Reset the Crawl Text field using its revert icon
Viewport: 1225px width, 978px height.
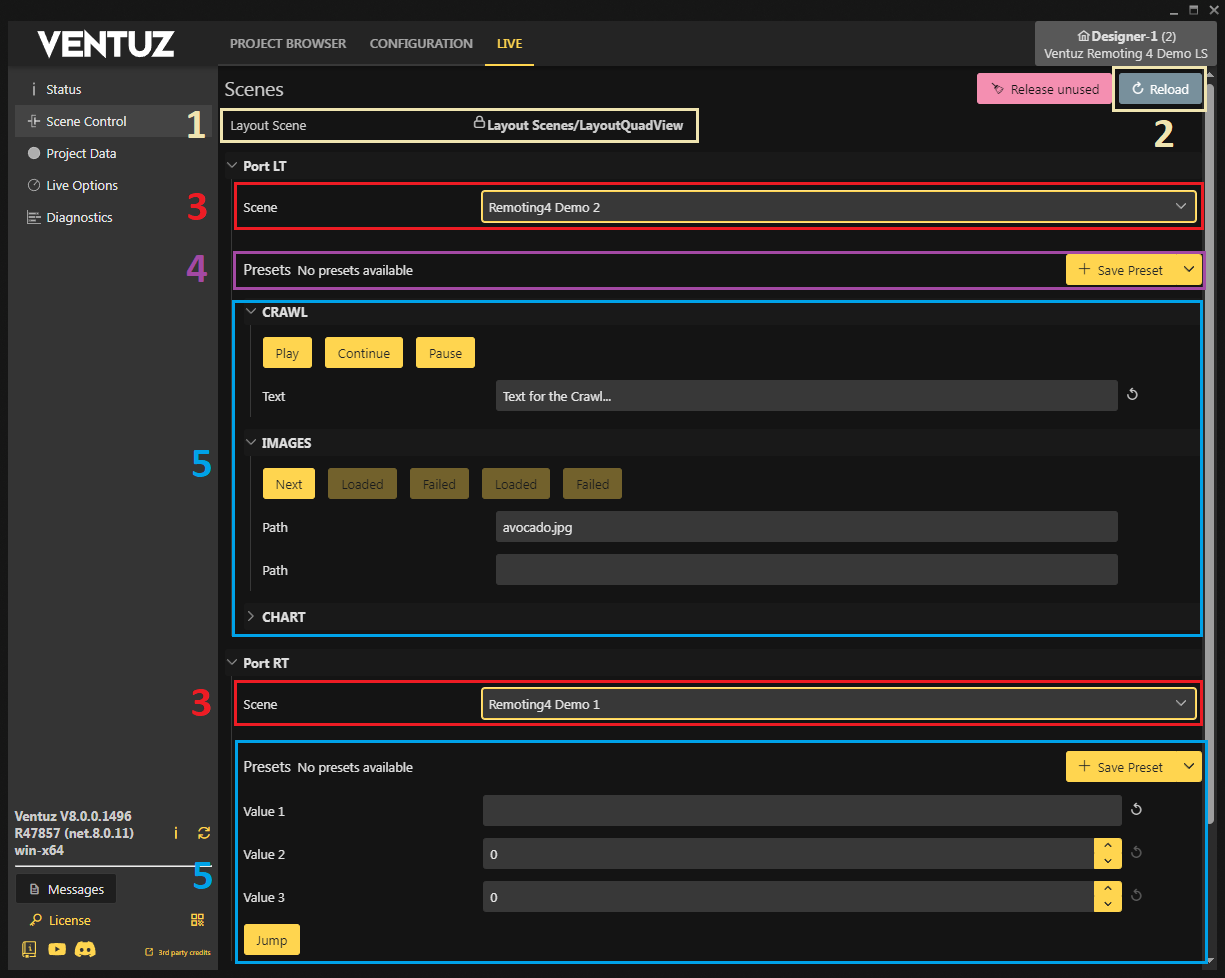pos(1132,395)
